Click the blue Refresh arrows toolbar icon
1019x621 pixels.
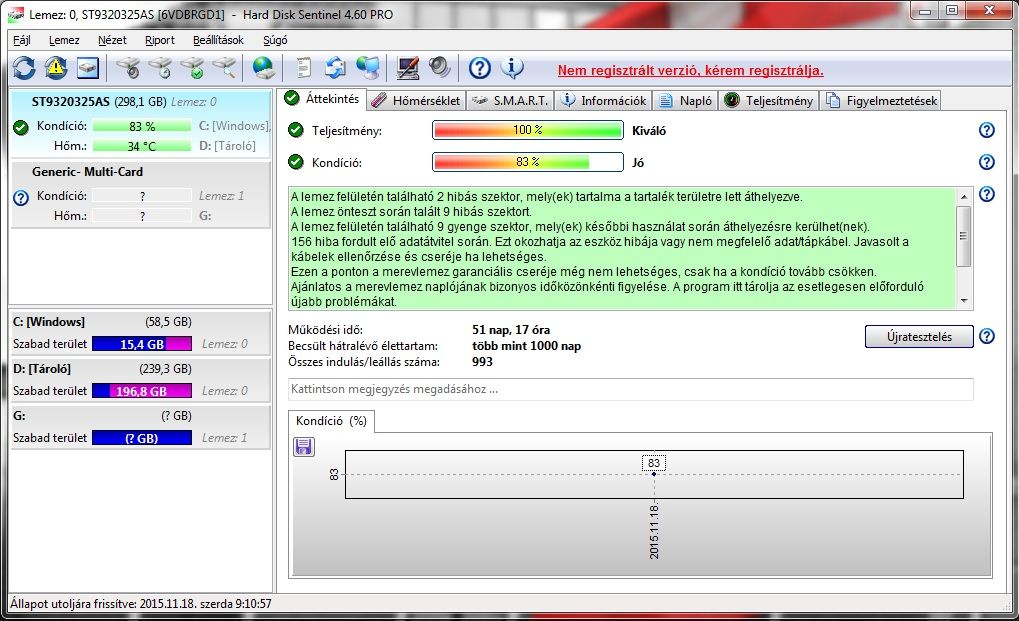coord(24,68)
